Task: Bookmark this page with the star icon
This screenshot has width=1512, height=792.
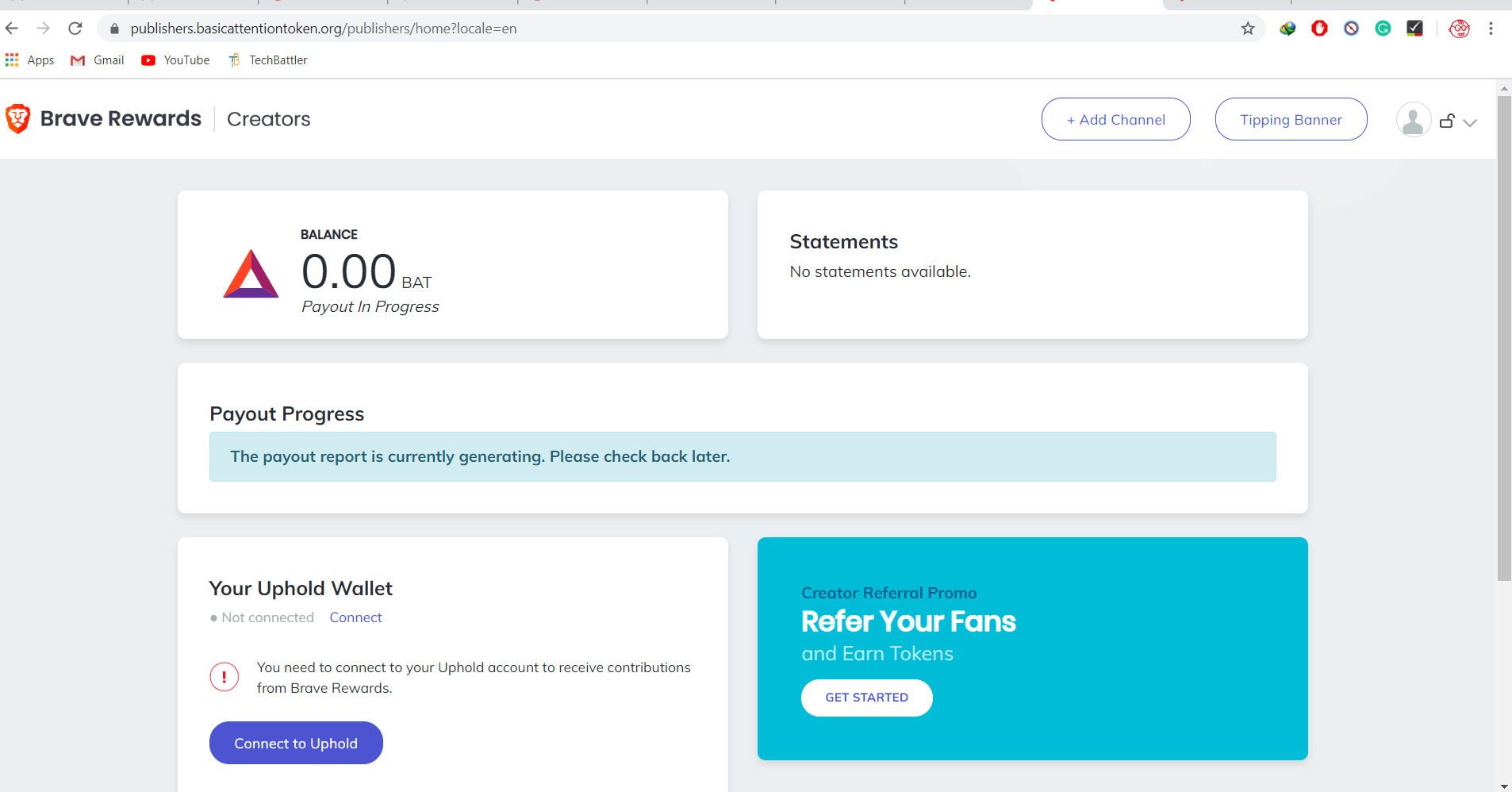Action: pos(1247,29)
